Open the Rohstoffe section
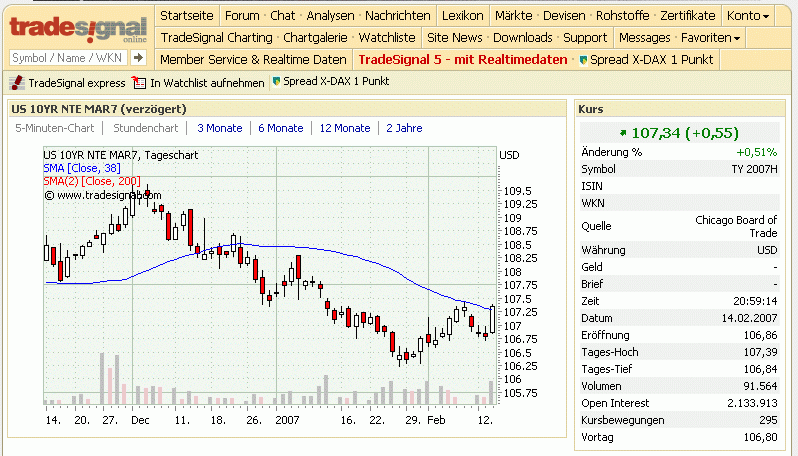The width and height of the screenshot is (798, 456). pyautogui.click(x=623, y=16)
